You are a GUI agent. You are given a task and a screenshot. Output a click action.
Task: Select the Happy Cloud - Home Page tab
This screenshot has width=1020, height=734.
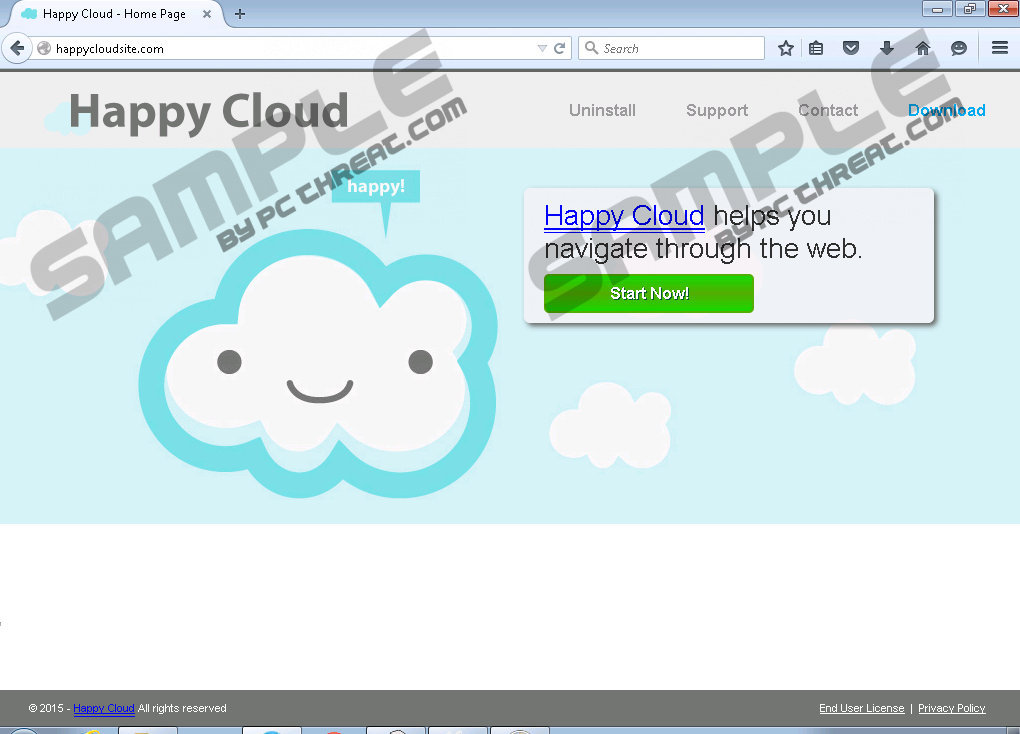point(112,14)
